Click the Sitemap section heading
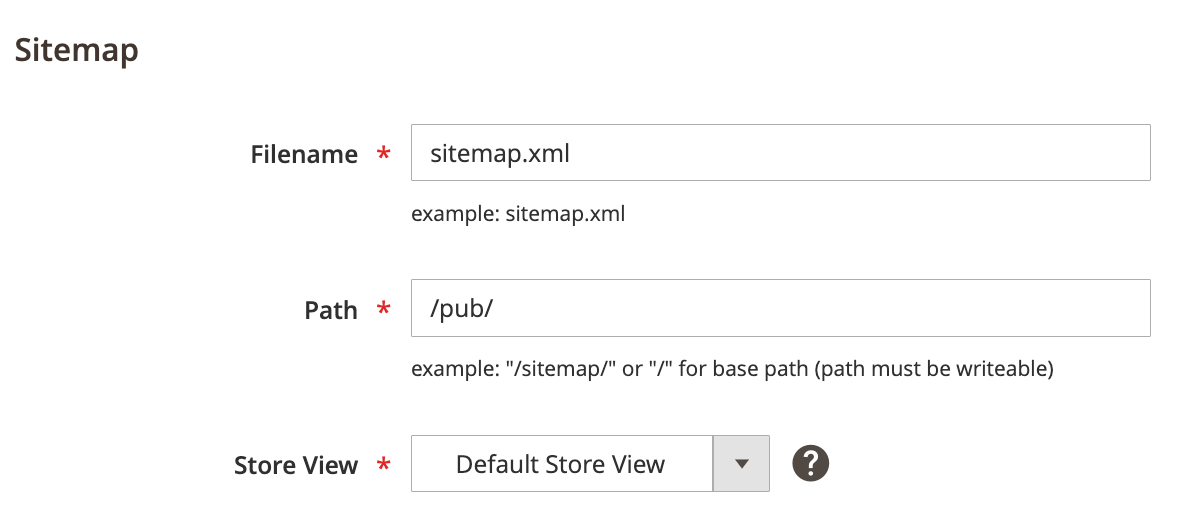The height and width of the screenshot is (531, 1196). pyautogui.click(x=77, y=50)
